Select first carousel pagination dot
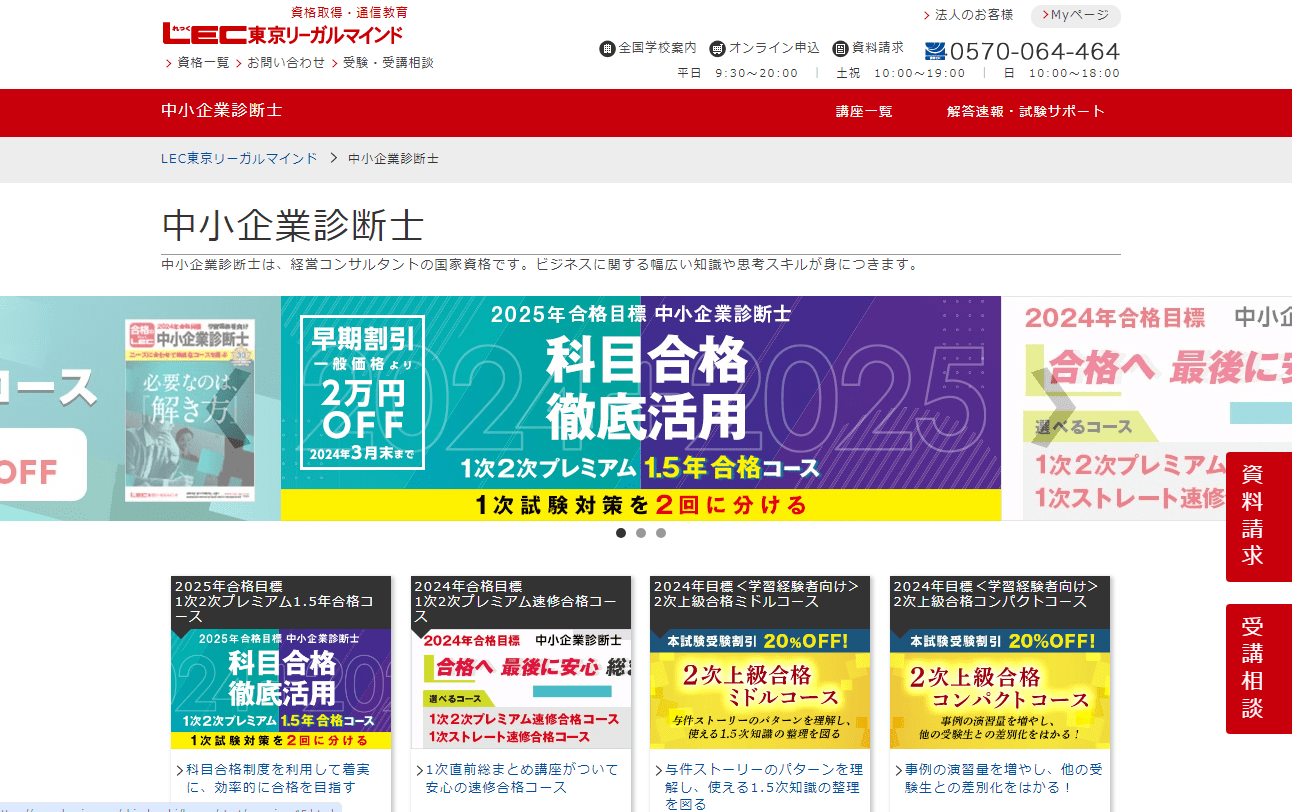The image size is (1292, 812). point(621,533)
